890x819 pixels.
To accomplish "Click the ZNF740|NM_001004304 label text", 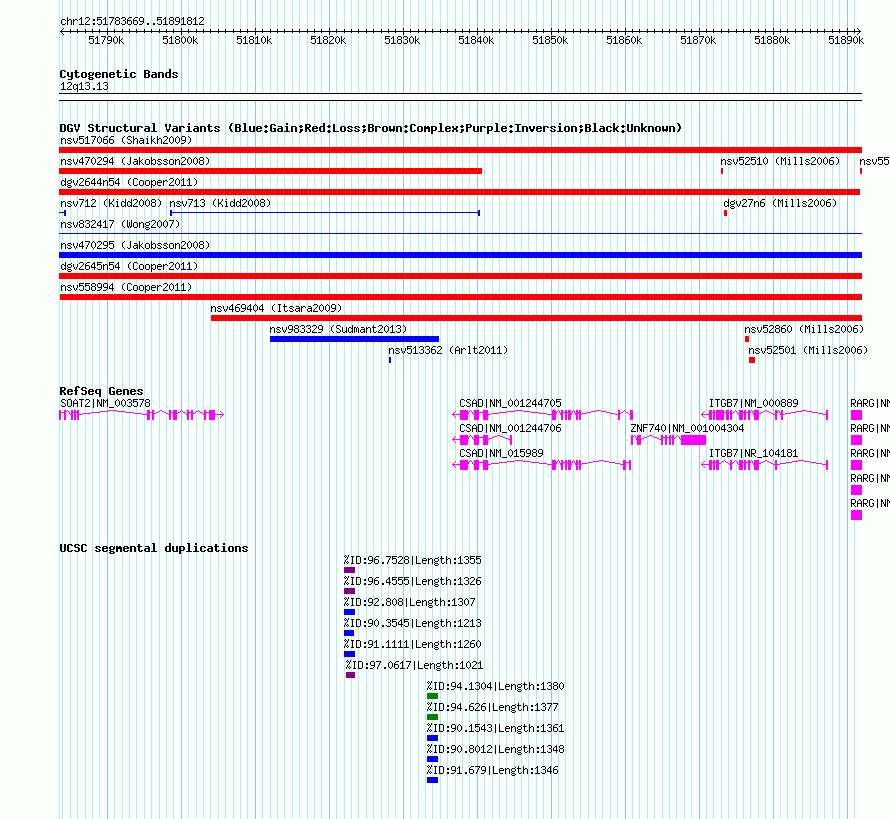I will [x=687, y=428].
